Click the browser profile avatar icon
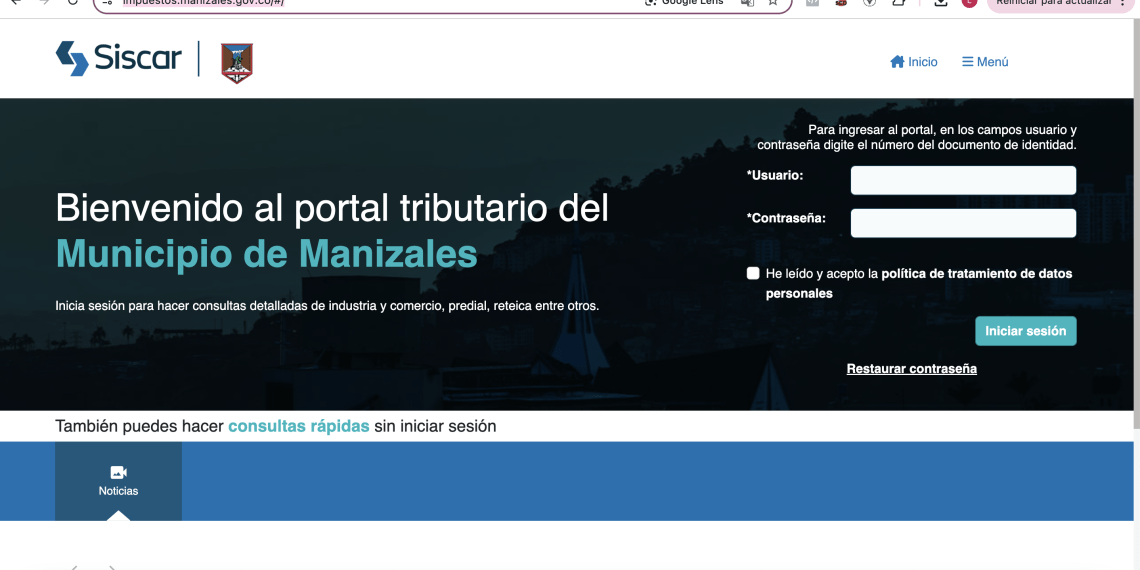The width and height of the screenshot is (1140, 570). tap(969, 2)
